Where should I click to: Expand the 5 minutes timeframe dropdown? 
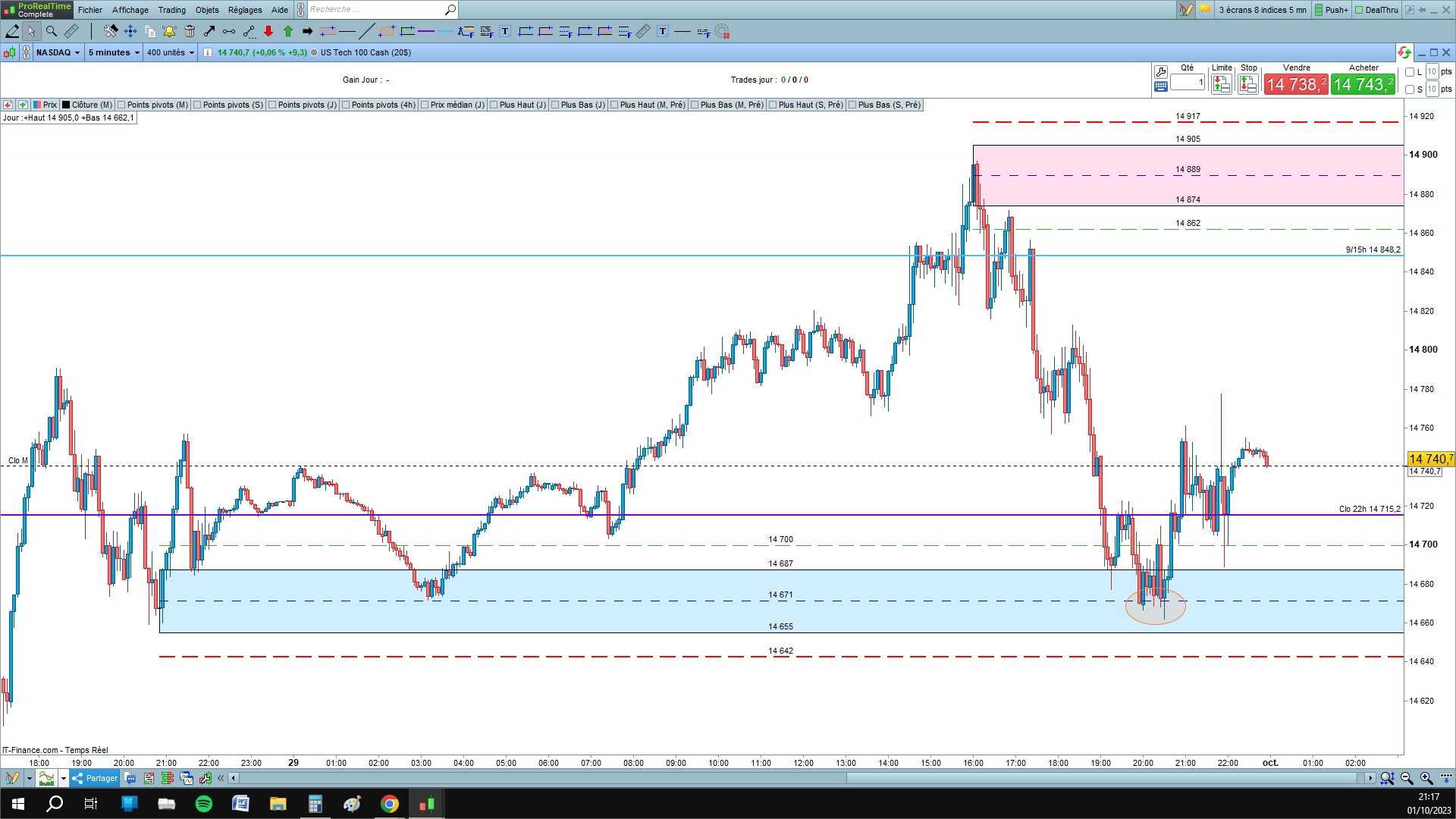(114, 52)
